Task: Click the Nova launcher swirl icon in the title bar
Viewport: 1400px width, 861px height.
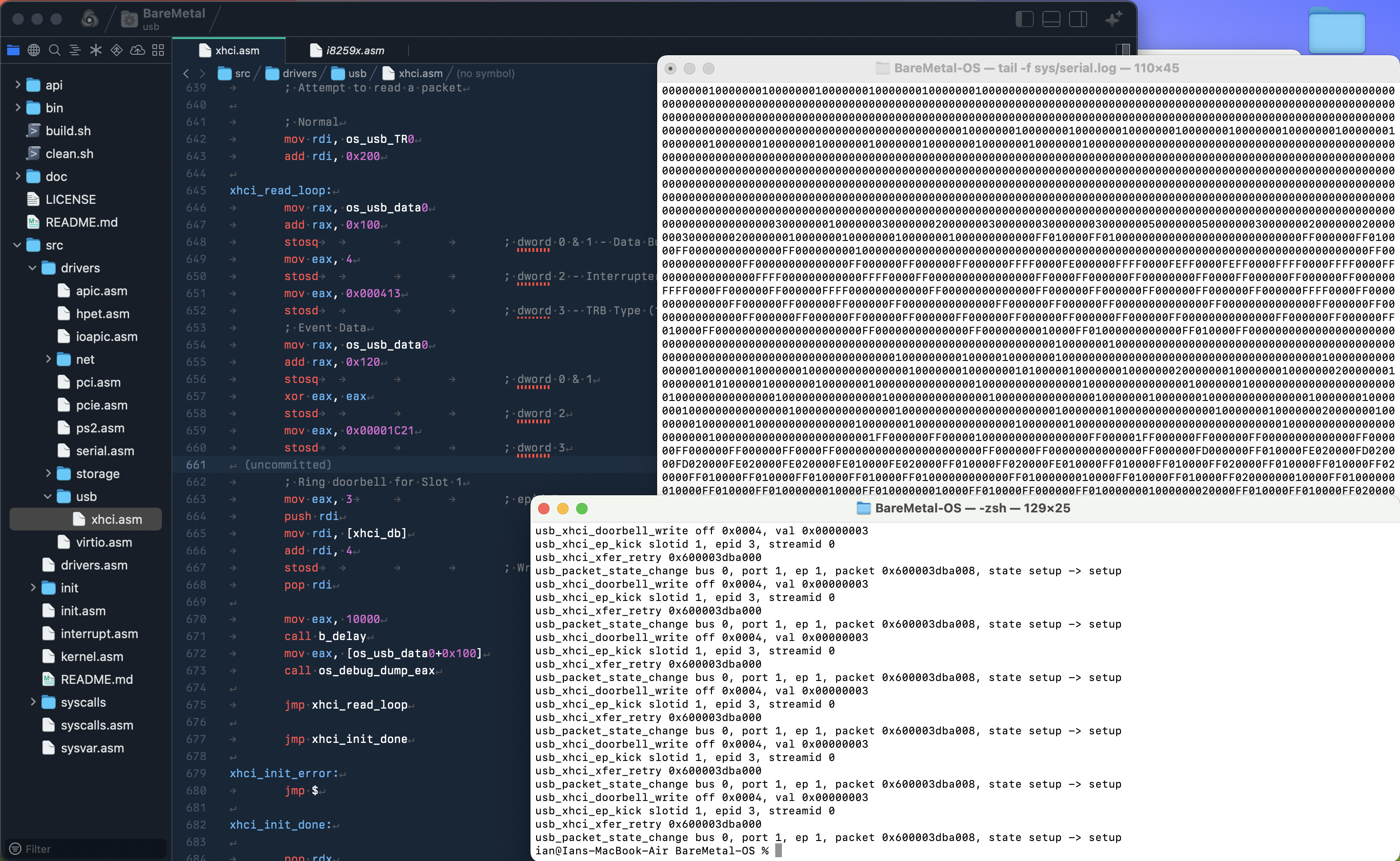Action: 90,19
